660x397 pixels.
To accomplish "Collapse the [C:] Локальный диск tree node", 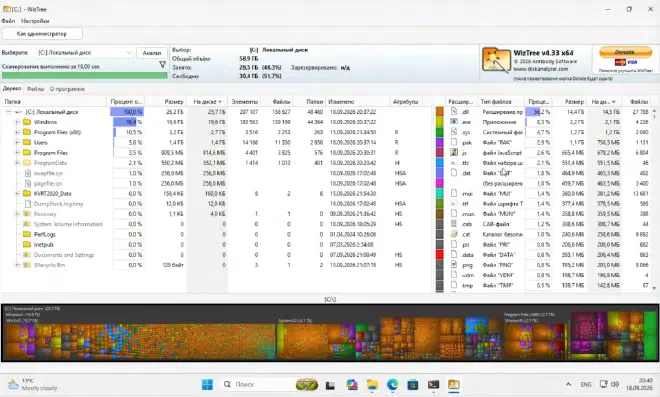I will (8, 112).
